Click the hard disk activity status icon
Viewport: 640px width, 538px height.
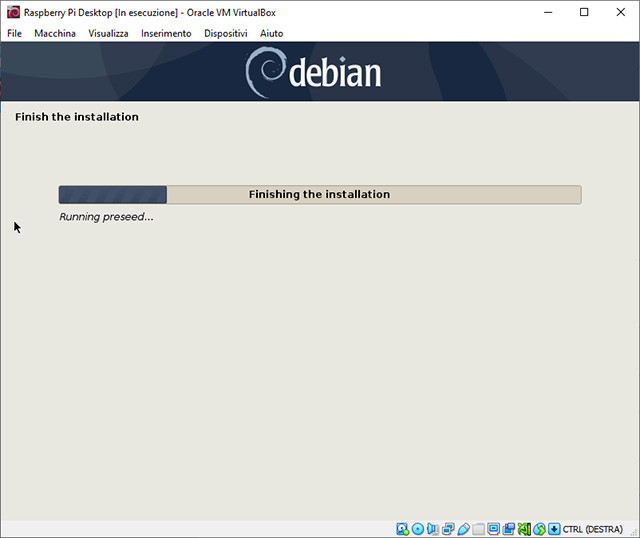[403, 528]
